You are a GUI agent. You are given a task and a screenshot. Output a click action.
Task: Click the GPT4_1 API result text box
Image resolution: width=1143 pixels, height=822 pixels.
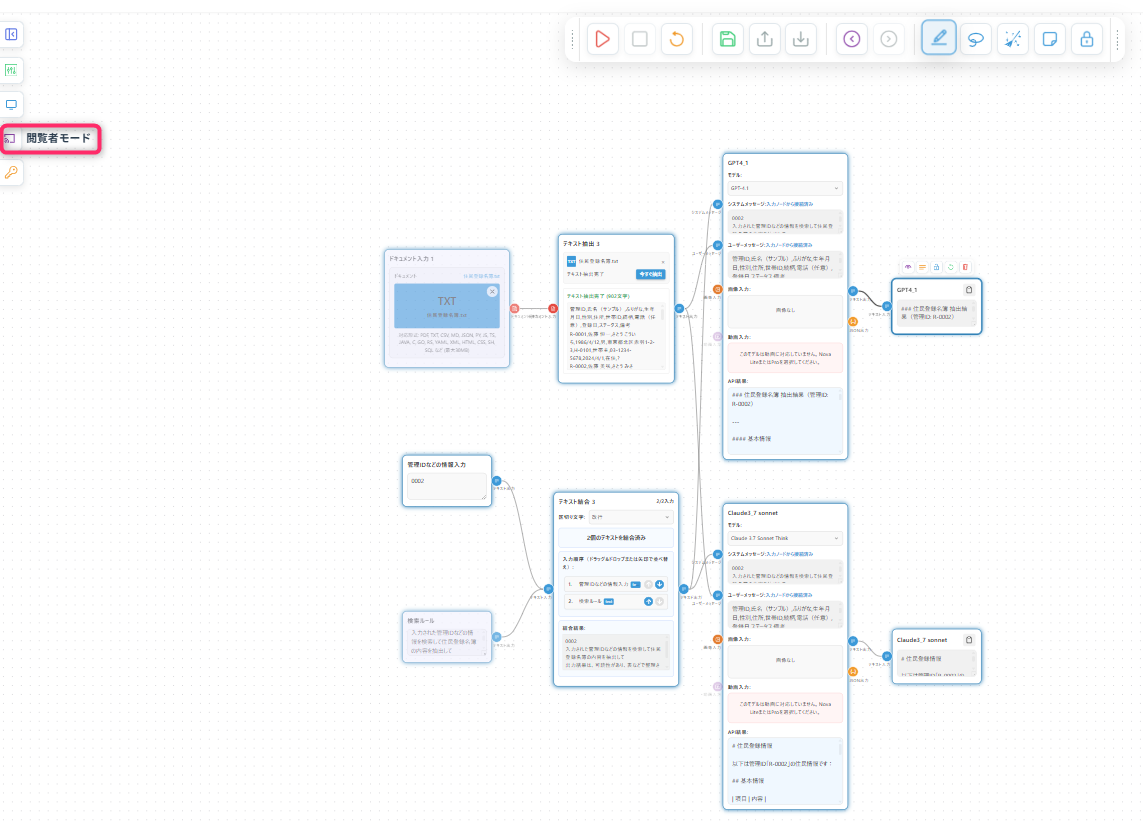(x=784, y=420)
